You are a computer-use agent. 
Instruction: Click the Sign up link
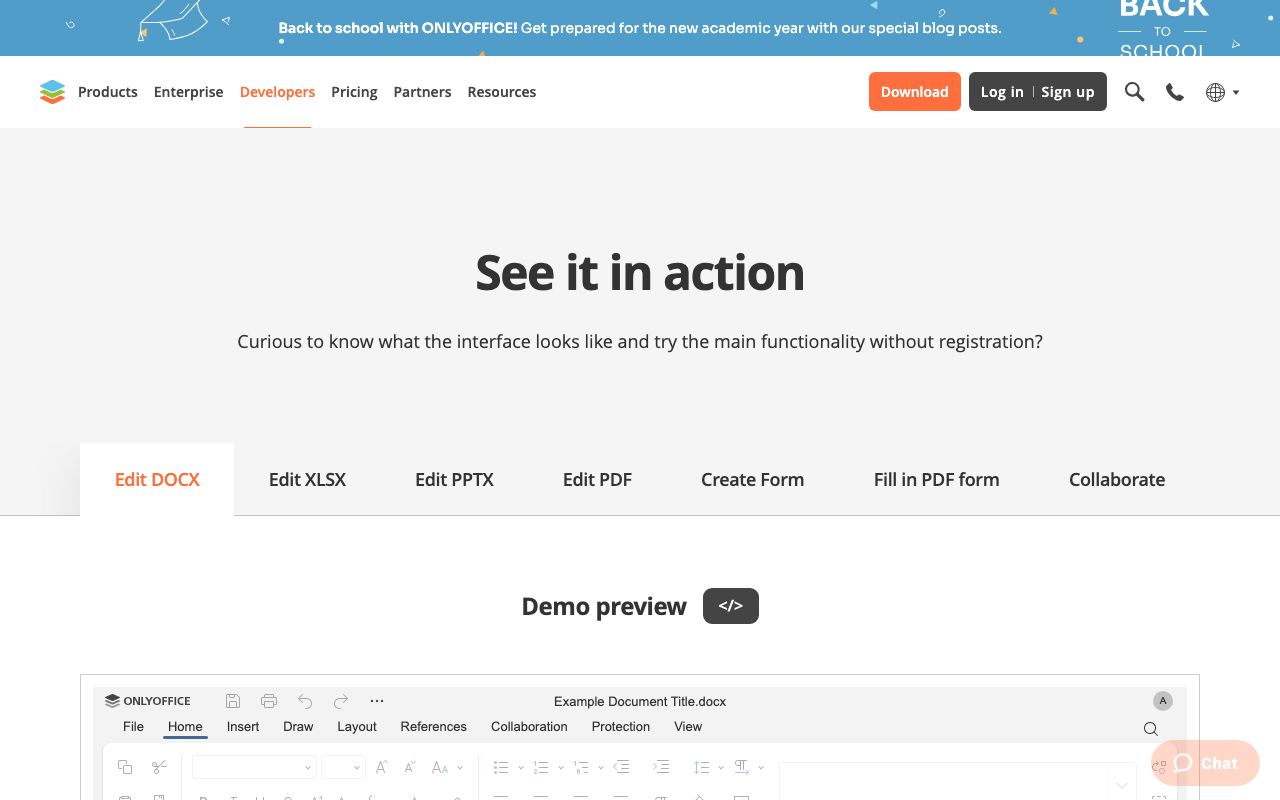coord(1068,92)
